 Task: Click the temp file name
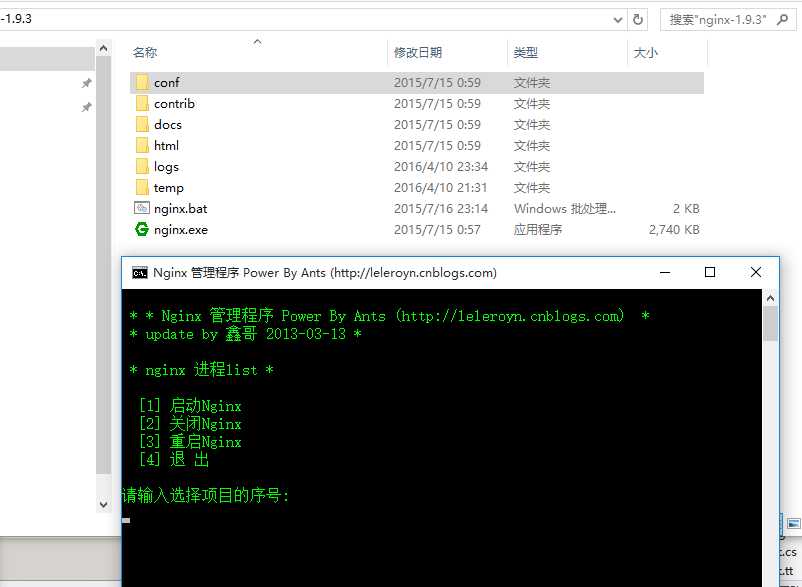pyautogui.click(x=169, y=188)
